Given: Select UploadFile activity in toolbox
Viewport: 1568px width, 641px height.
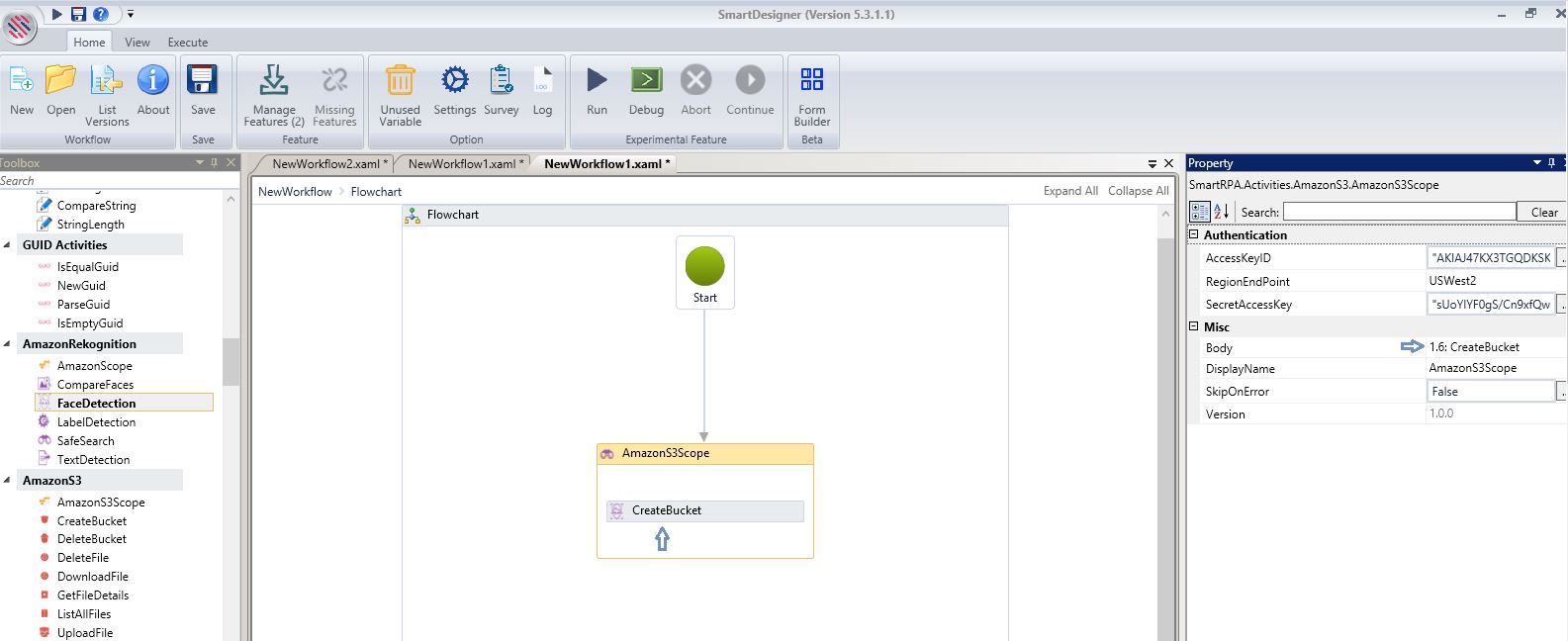Looking at the screenshot, I should click(x=85, y=632).
